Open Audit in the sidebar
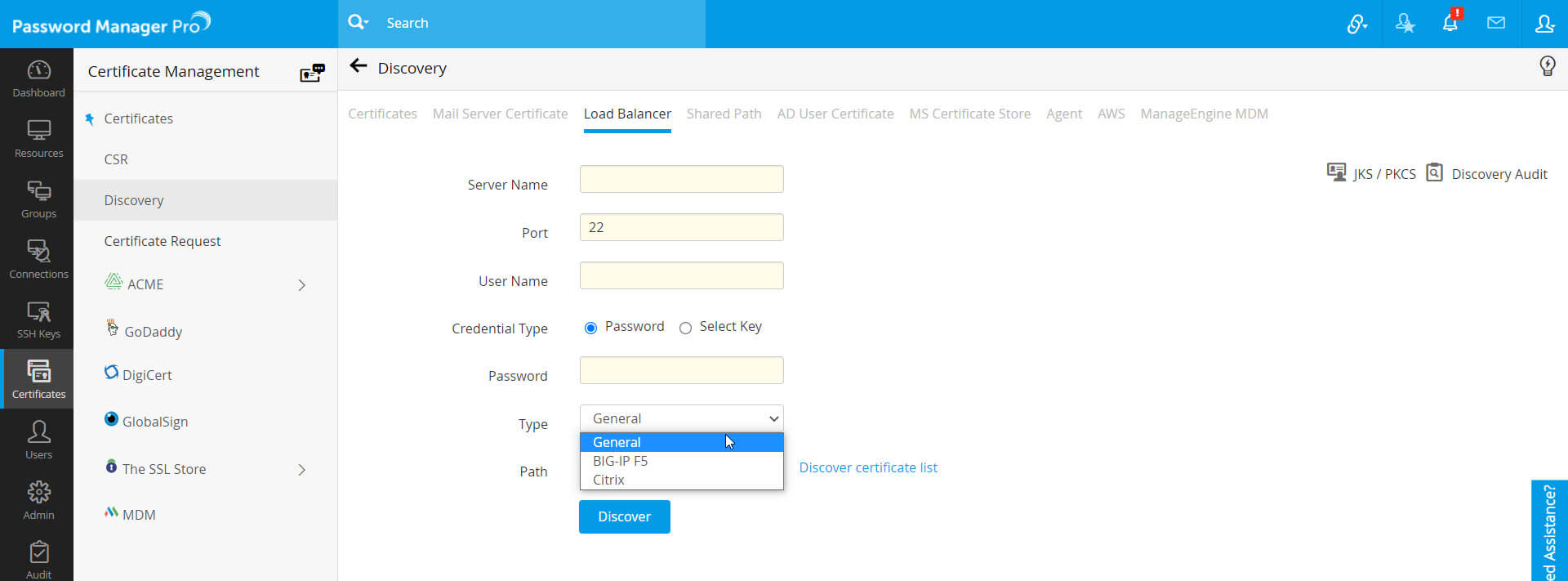 [x=38, y=560]
